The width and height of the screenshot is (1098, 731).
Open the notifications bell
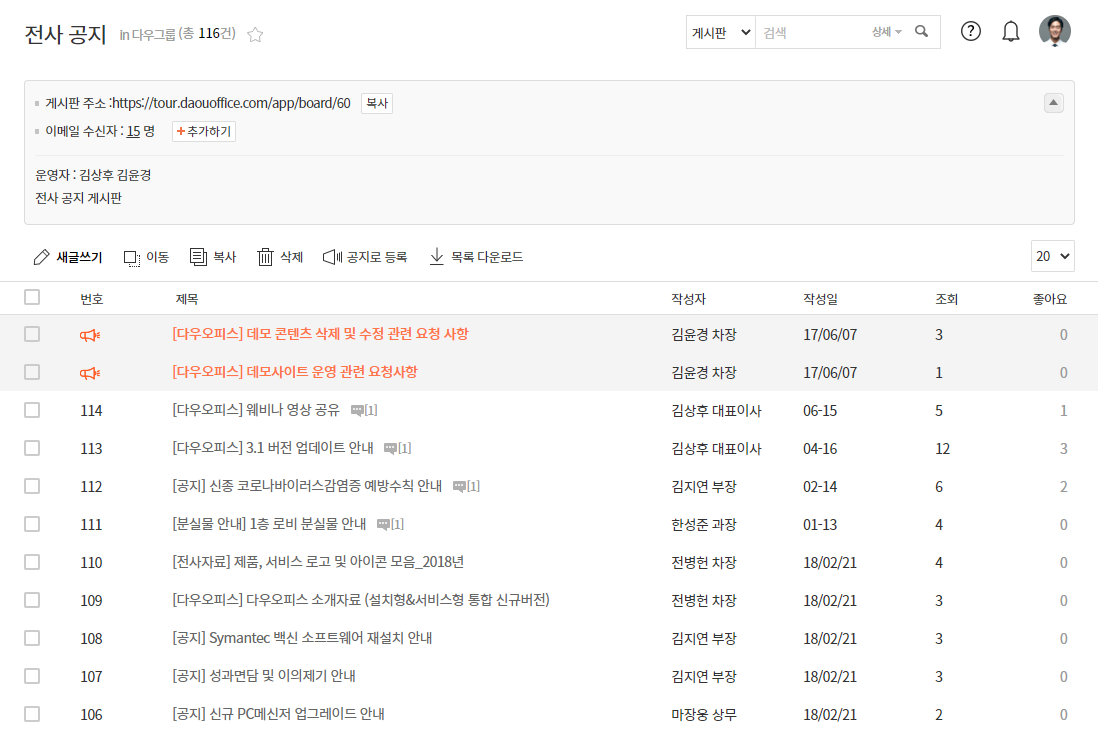(1011, 31)
